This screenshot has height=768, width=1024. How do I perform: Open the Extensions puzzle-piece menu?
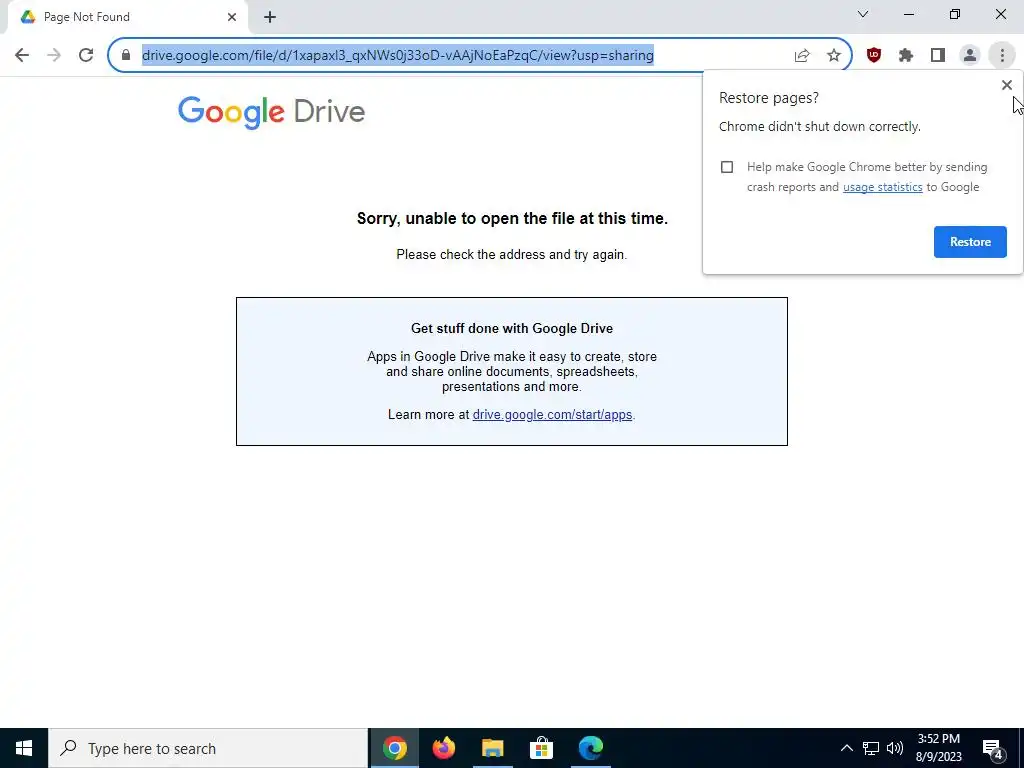click(906, 56)
